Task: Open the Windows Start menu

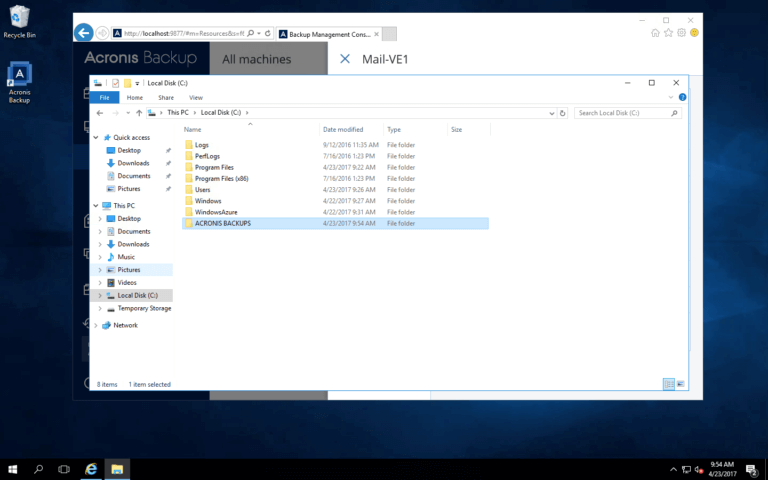Action: point(13,469)
